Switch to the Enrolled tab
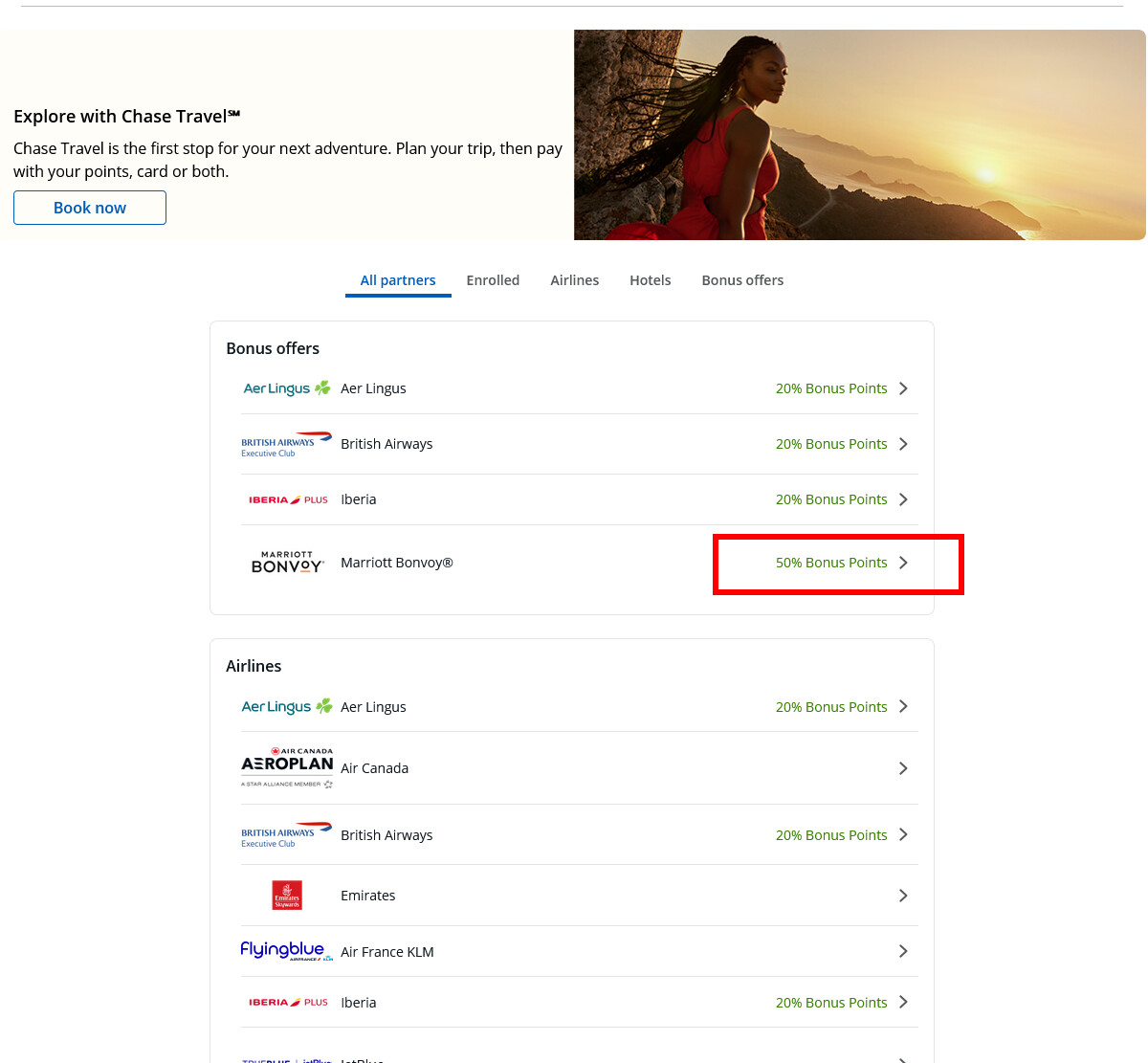Image resolution: width=1148 pixels, height=1063 pixels. (493, 280)
